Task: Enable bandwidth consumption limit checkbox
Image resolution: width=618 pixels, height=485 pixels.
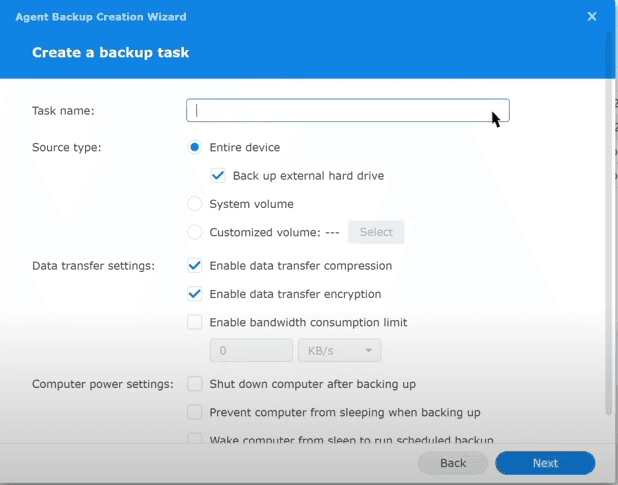Action: pyautogui.click(x=195, y=322)
